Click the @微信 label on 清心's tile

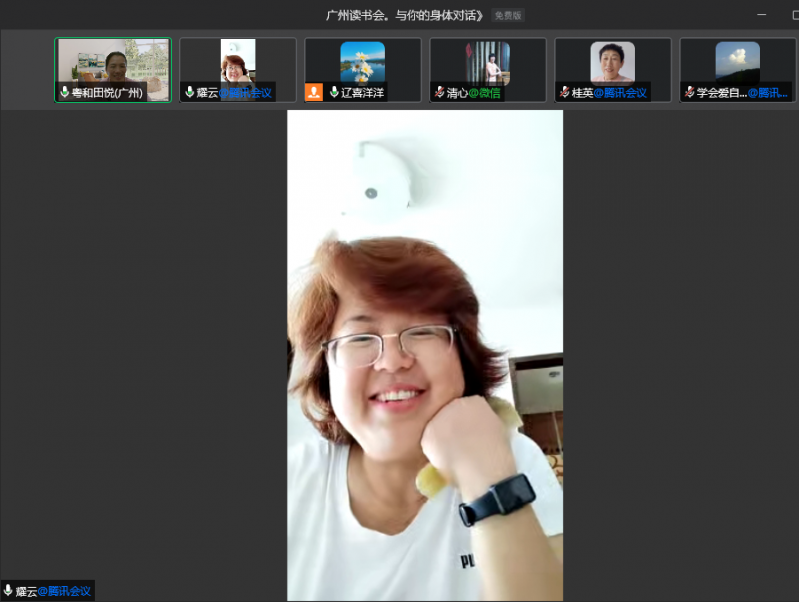pos(485,92)
